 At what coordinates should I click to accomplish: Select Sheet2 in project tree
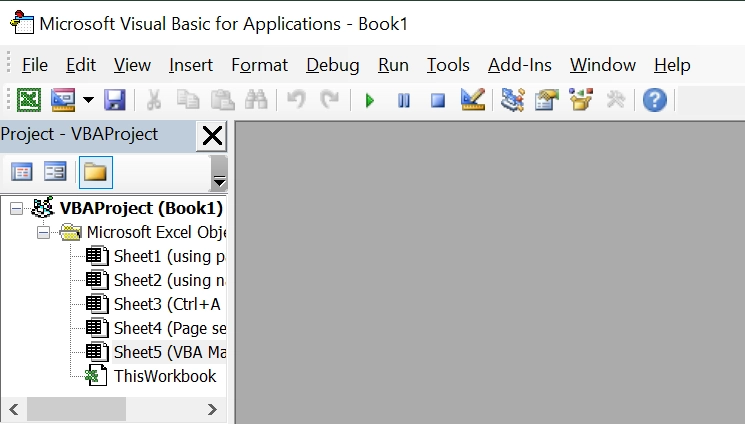[x=169, y=280]
